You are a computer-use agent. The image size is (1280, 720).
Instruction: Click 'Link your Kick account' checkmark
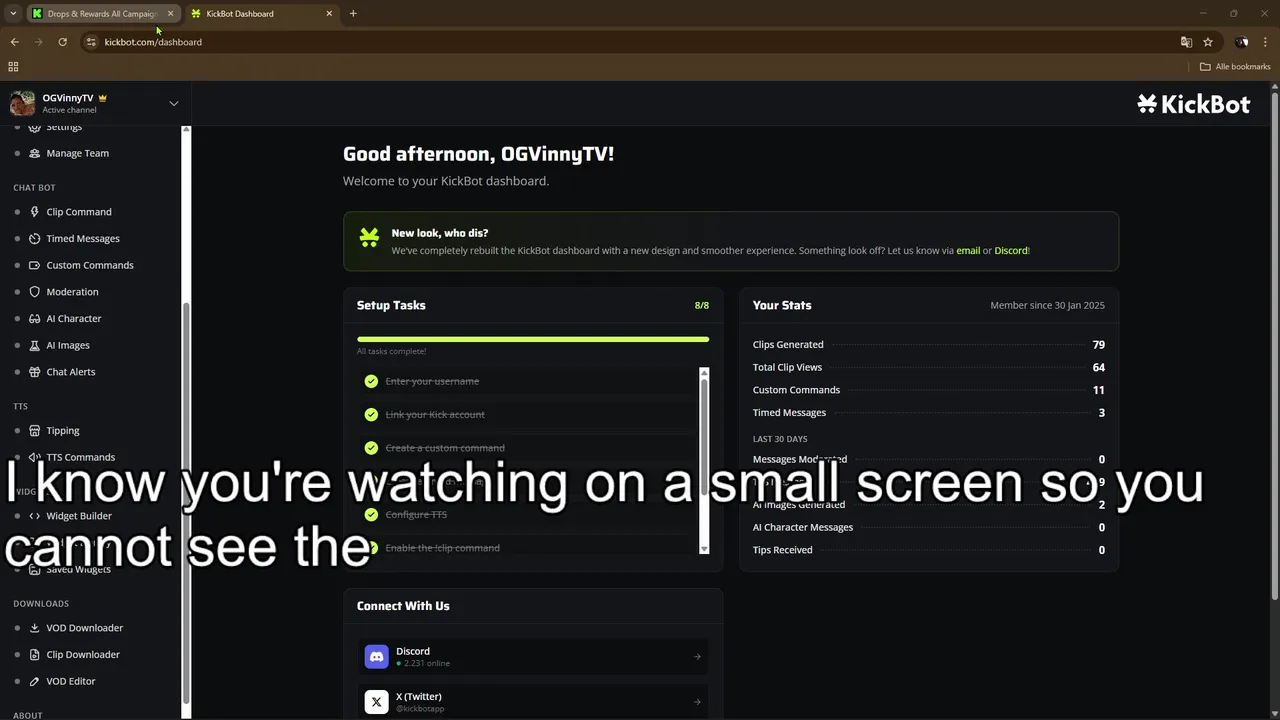[x=371, y=415]
